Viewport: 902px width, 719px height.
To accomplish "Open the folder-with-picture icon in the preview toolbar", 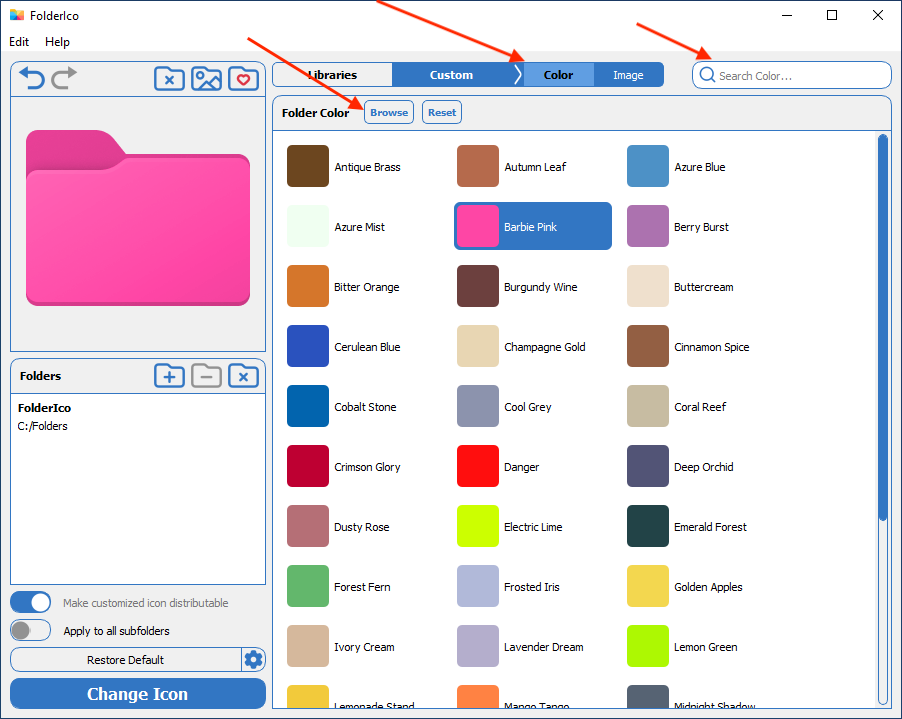I will 206,78.
